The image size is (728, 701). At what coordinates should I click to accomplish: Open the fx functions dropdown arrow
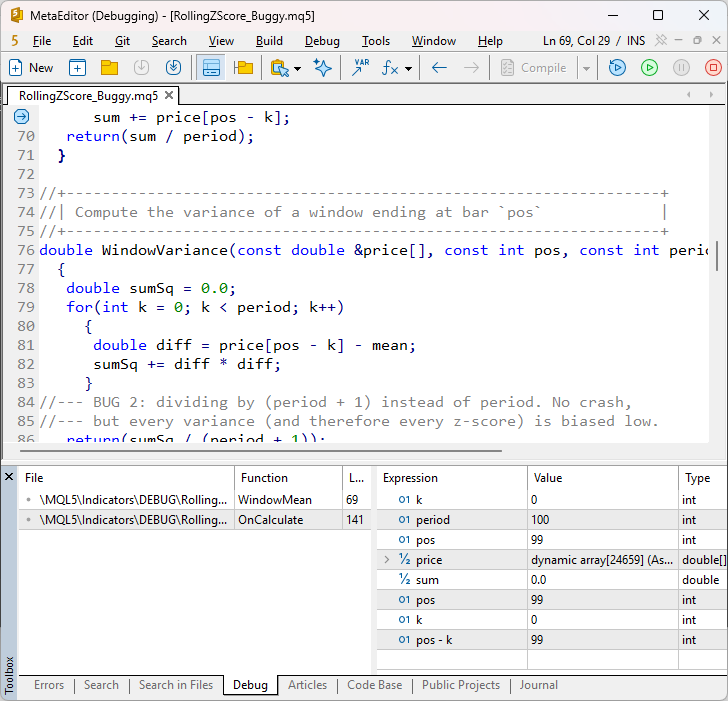click(408, 69)
